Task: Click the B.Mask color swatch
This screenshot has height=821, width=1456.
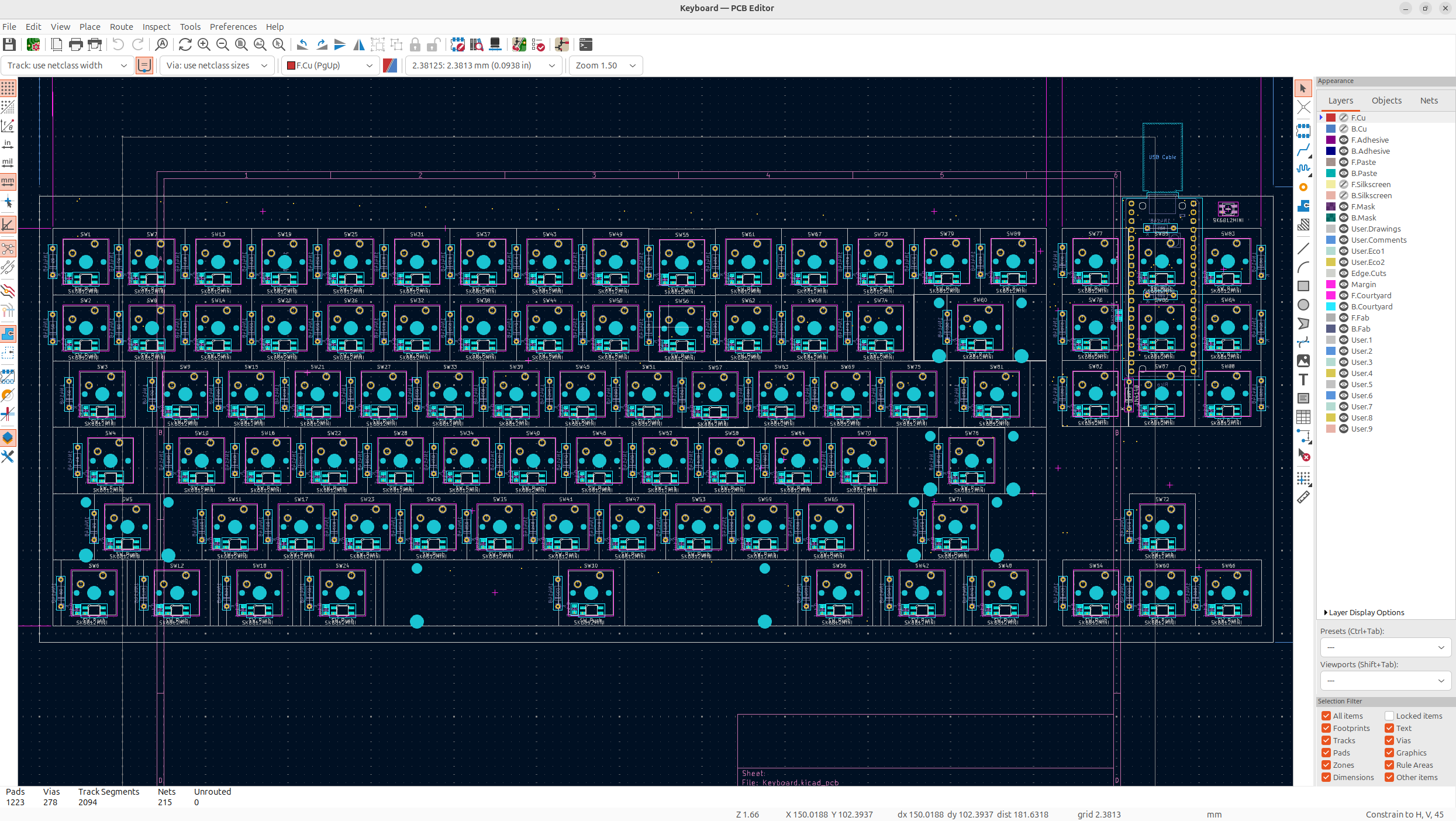Action: pyautogui.click(x=1331, y=218)
